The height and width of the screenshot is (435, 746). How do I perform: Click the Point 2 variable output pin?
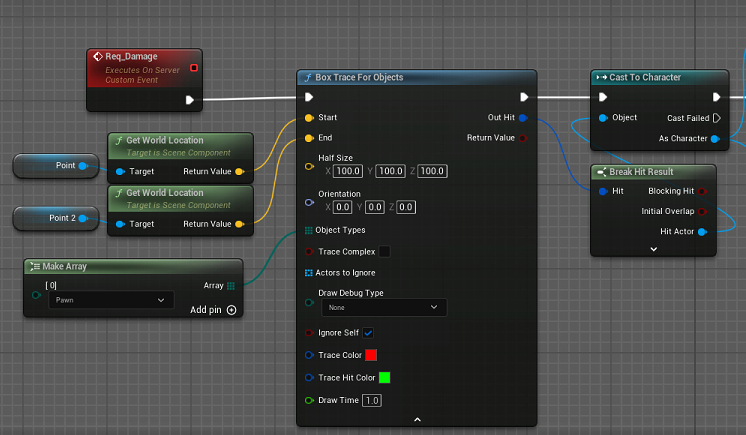click(x=83, y=218)
